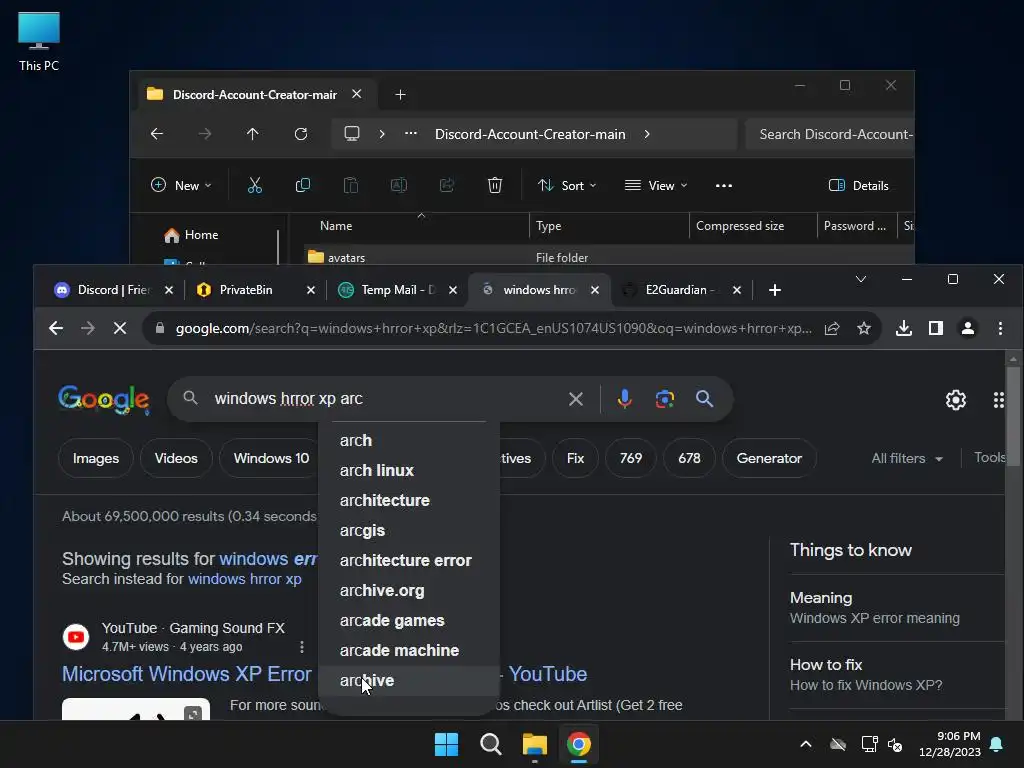Click the Share icon in Explorer toolbar
Viewport: 1024px width, 768px height.
click(447, 185)
